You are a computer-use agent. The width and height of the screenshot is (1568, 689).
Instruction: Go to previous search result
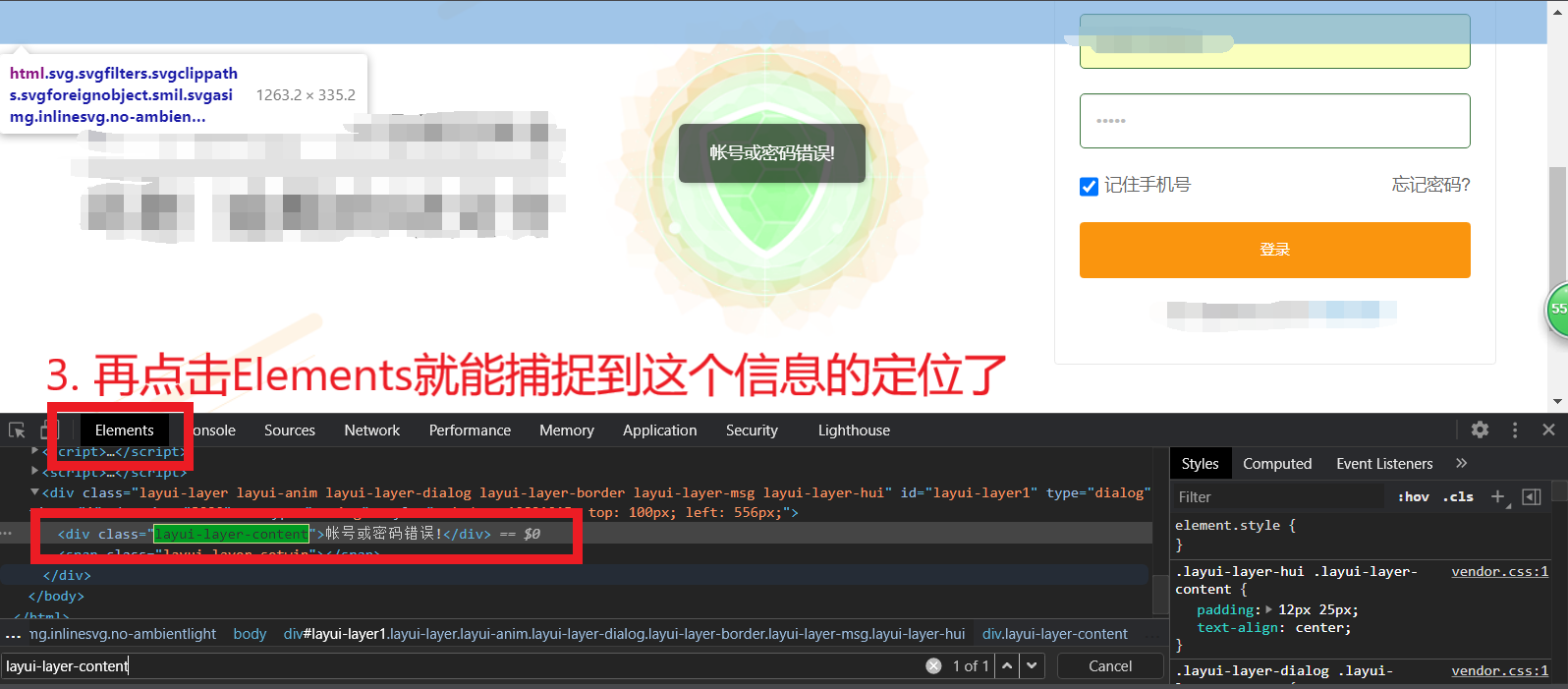click(1007, 666)
